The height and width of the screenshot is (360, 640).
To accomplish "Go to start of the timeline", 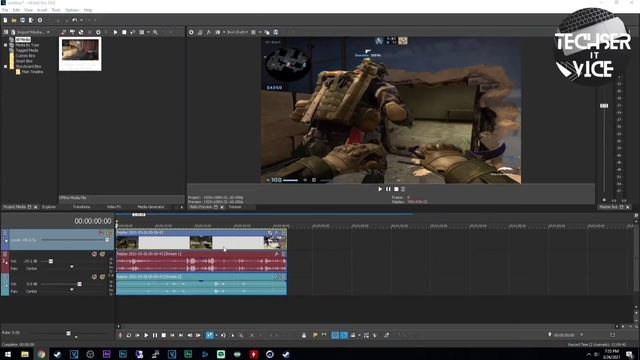I will pos(172,335).
